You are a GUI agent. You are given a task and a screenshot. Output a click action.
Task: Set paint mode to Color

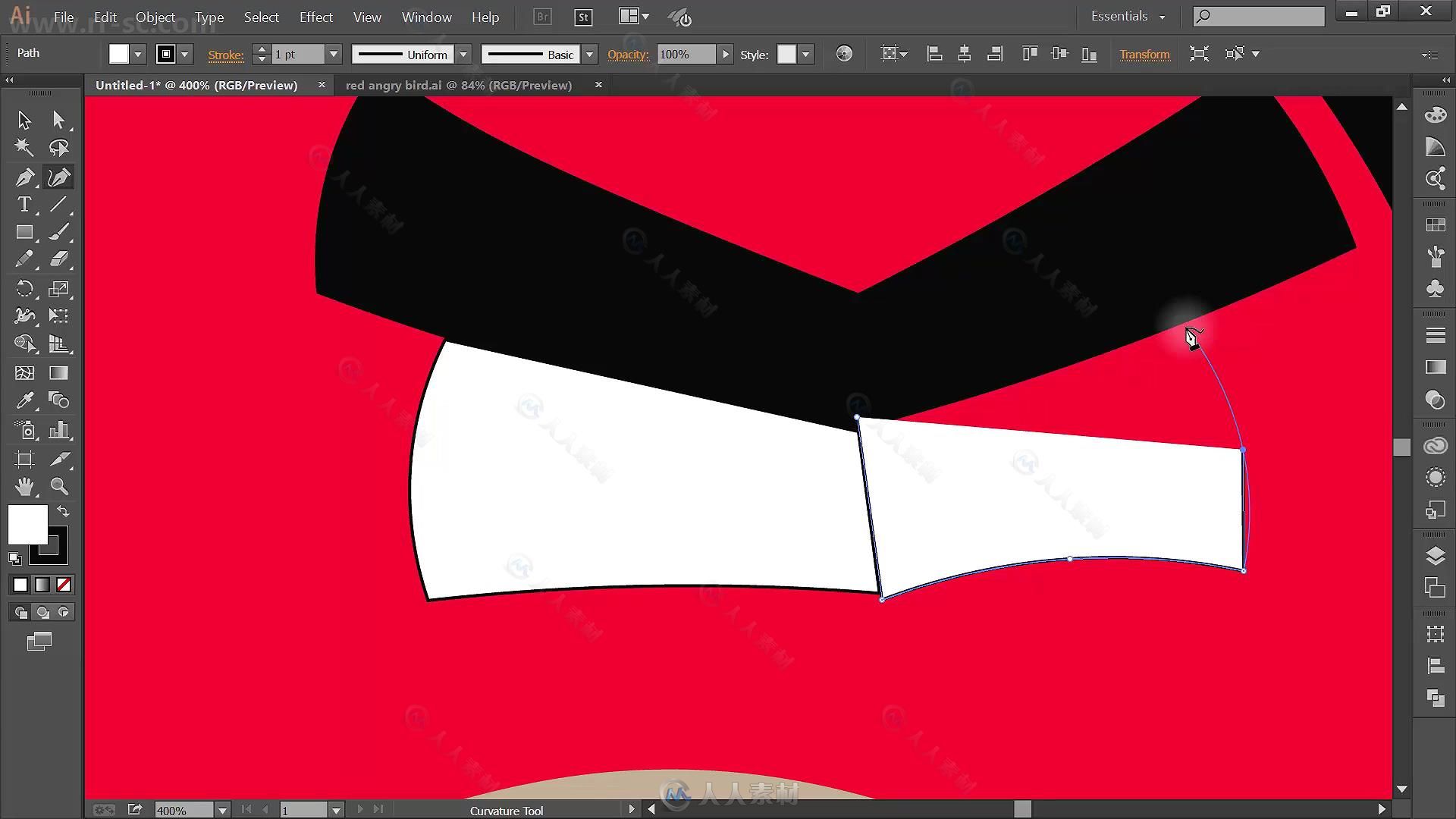(20, 585)
